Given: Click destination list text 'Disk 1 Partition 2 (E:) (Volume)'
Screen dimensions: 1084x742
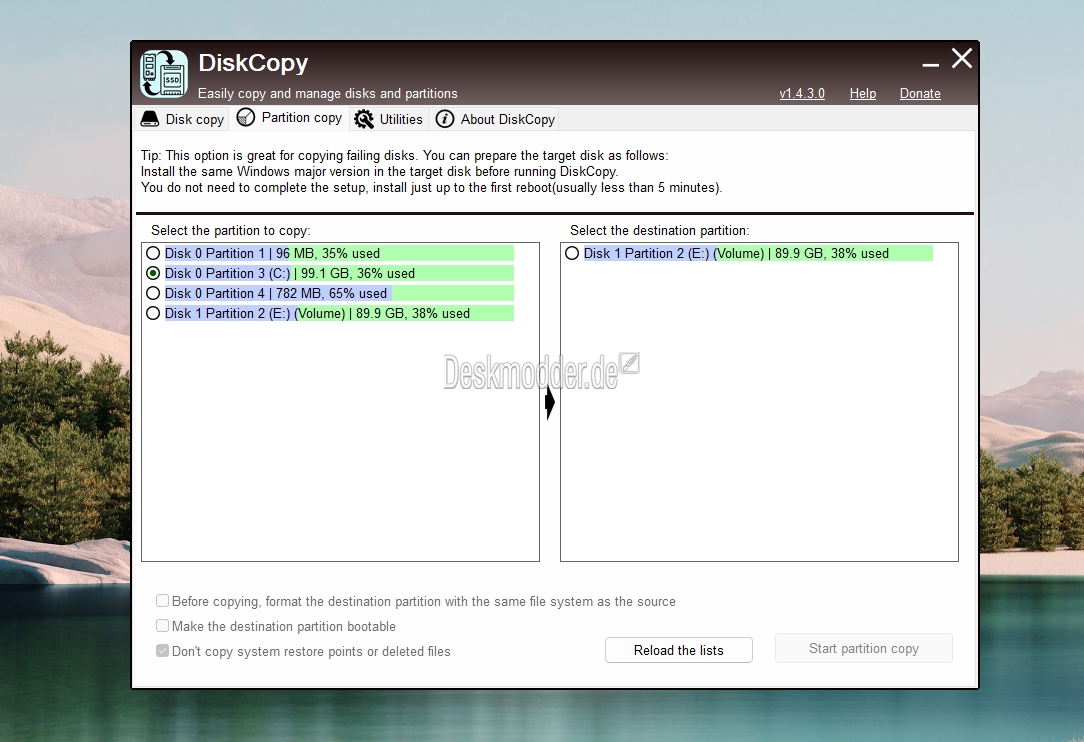Looking at the screenshot, I should pos(673,253).
